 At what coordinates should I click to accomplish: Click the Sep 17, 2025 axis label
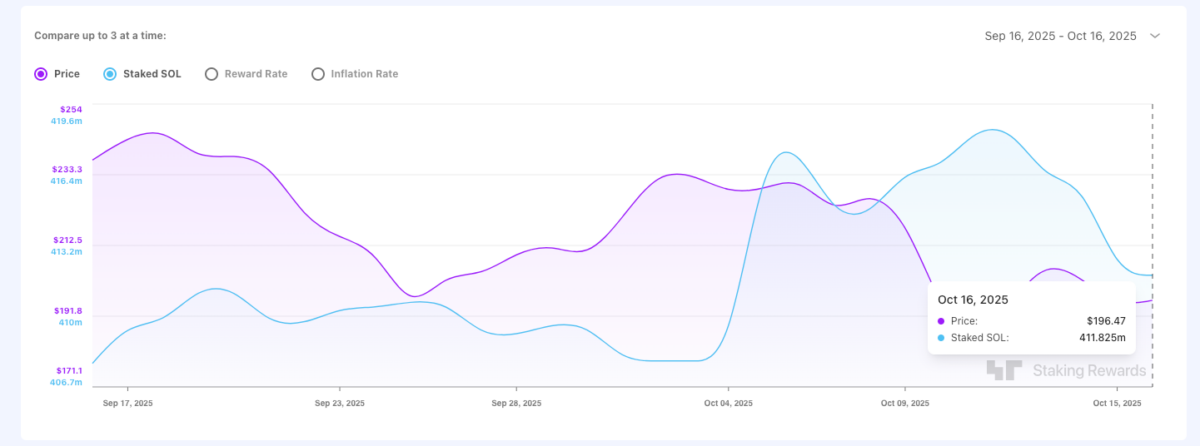click(x=128, y=403)
